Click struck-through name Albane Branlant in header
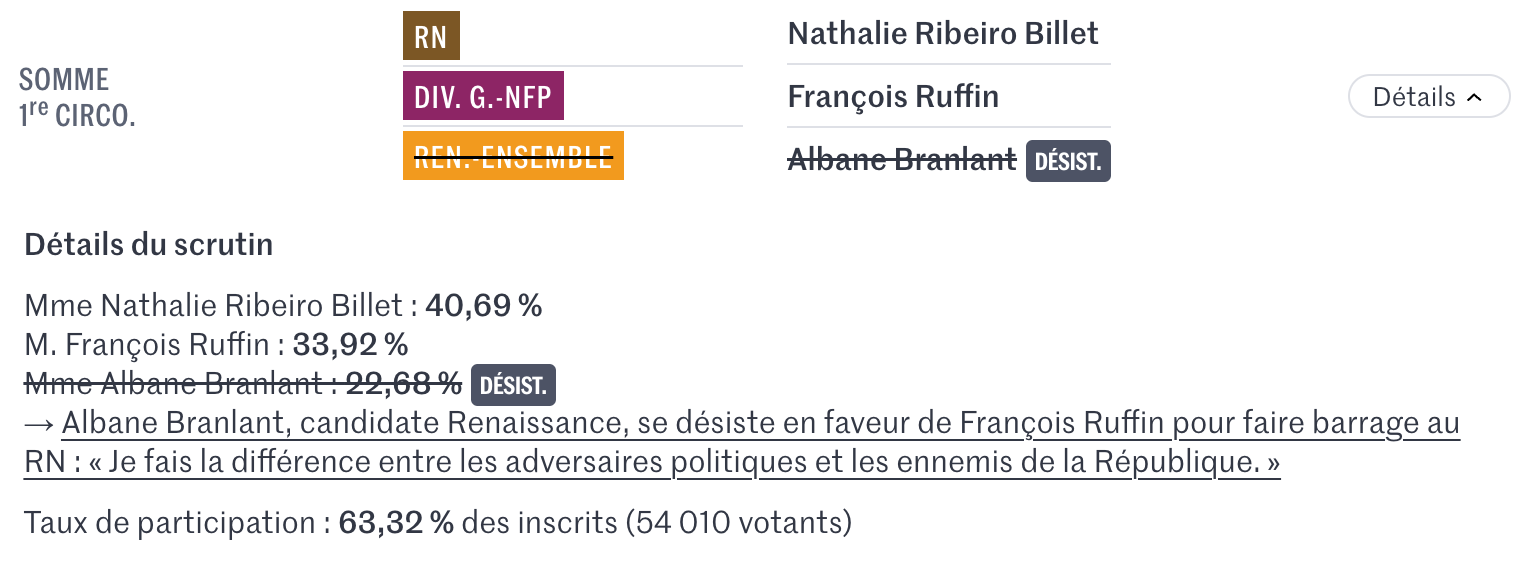1522x574 pixels. point(902,159)
